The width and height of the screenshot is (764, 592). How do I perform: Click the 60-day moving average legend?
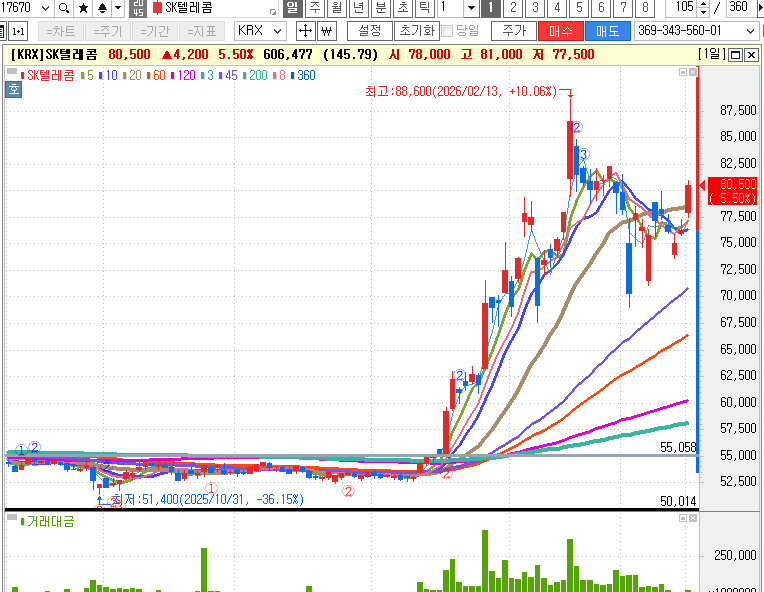156,76
